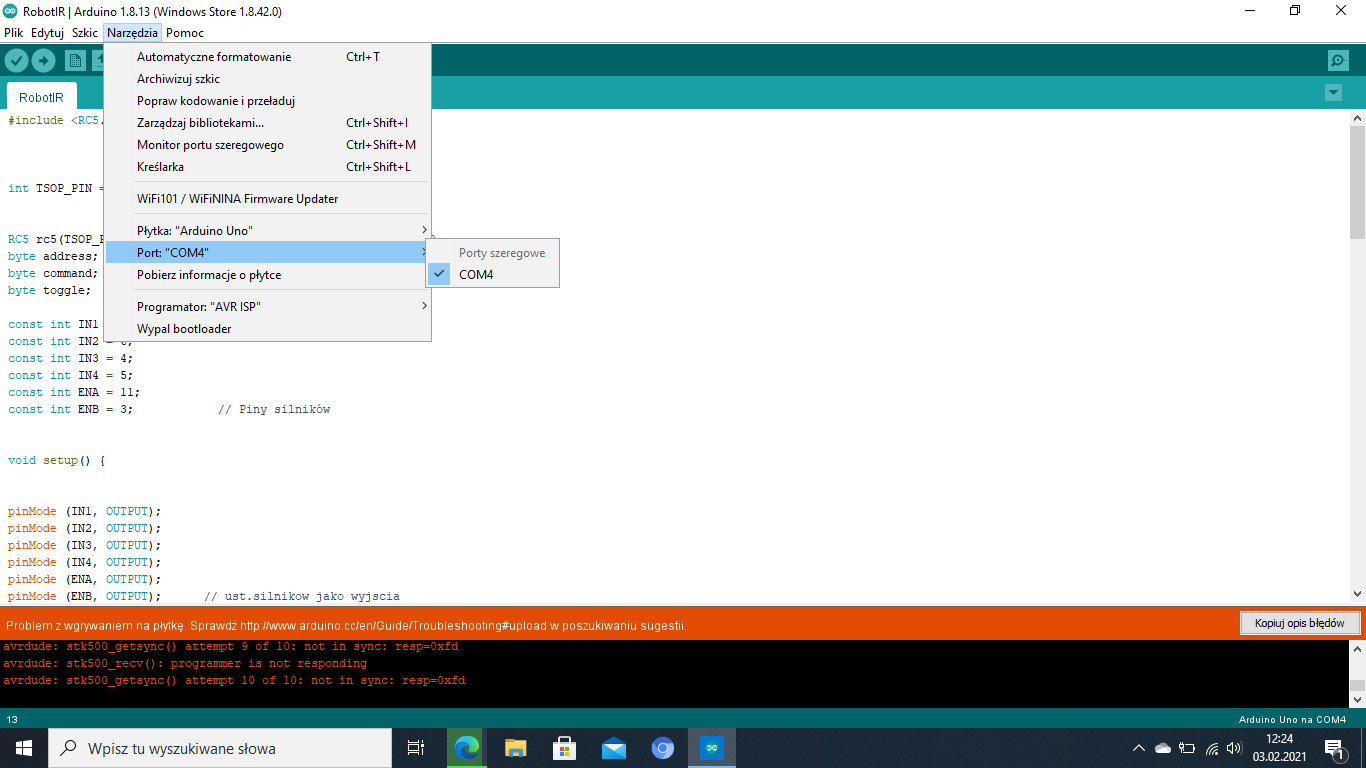
Task: Open the Plik menu
Action: [14, 33]
